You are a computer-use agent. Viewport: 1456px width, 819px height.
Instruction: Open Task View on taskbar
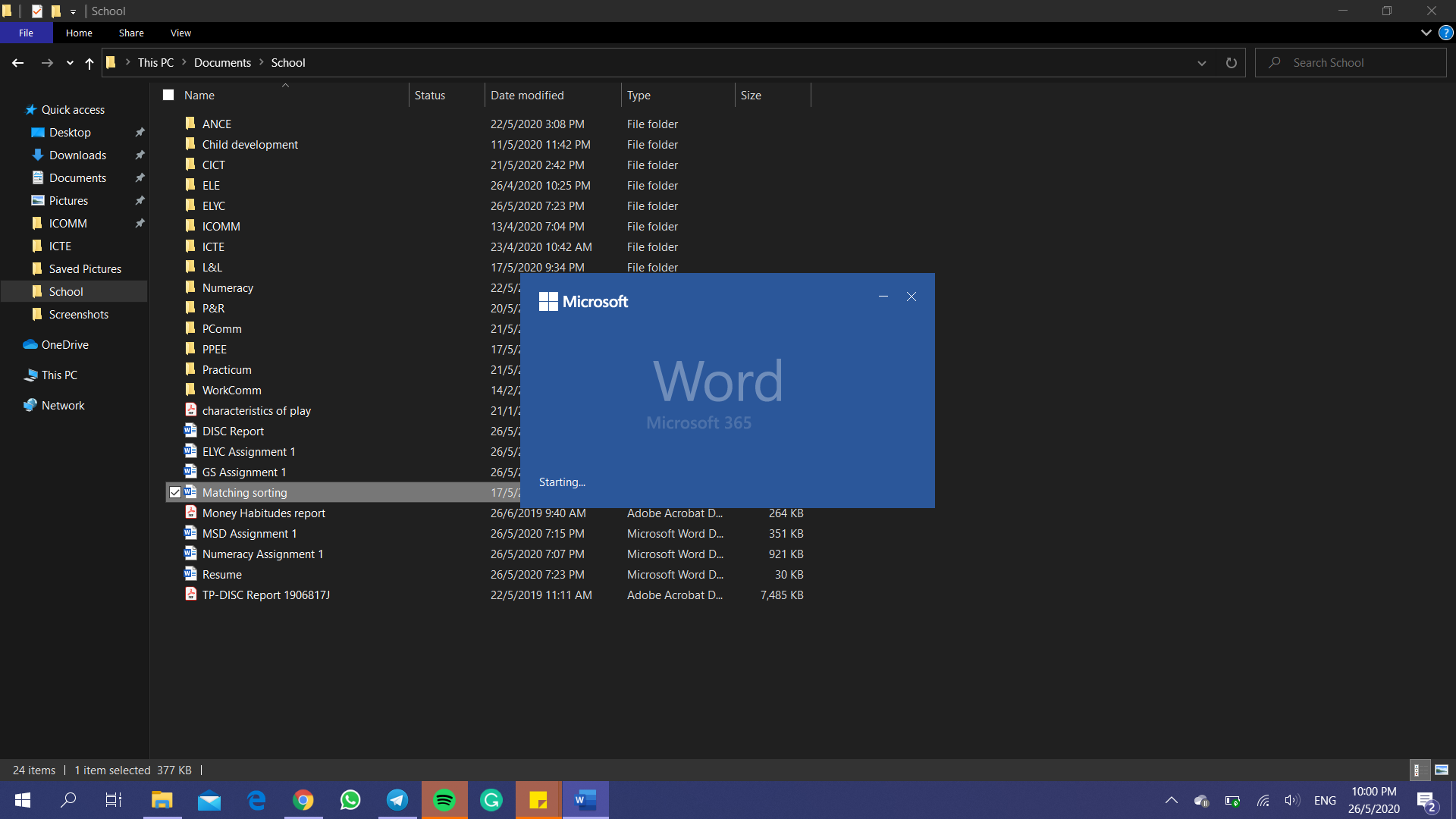click(x=114, y=800)
